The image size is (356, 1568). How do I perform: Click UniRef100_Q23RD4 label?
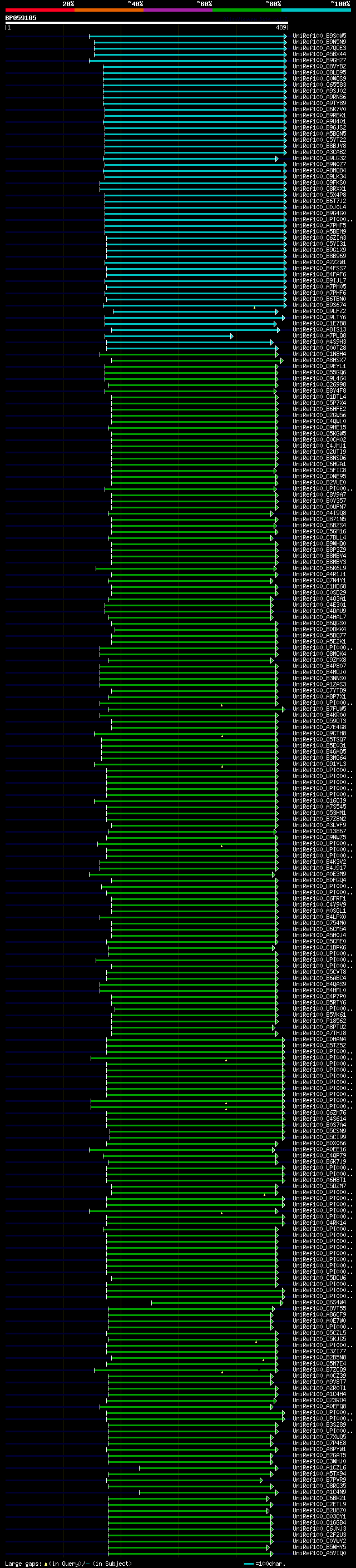pyautogui.click(x=319, y=1400)
